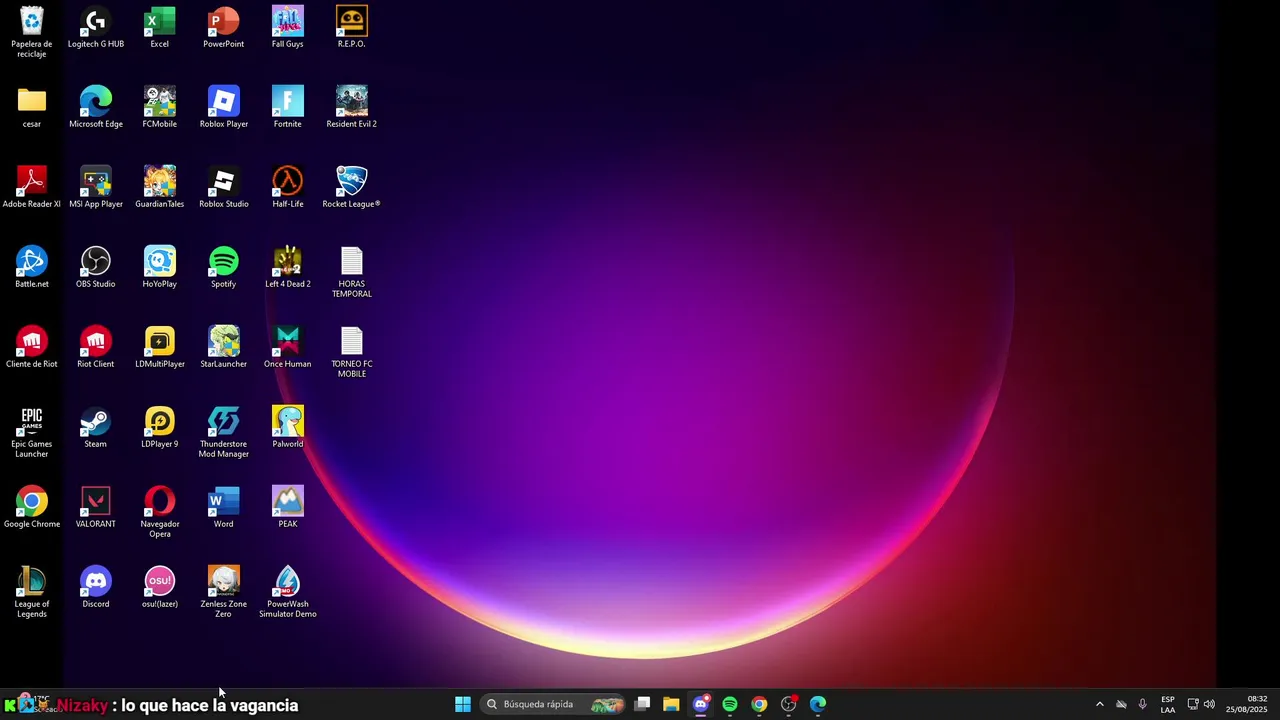Image resolution: width=1280 pixels, height=720 pixels.
Task: Select the Once Human icon
Action: 288,347
